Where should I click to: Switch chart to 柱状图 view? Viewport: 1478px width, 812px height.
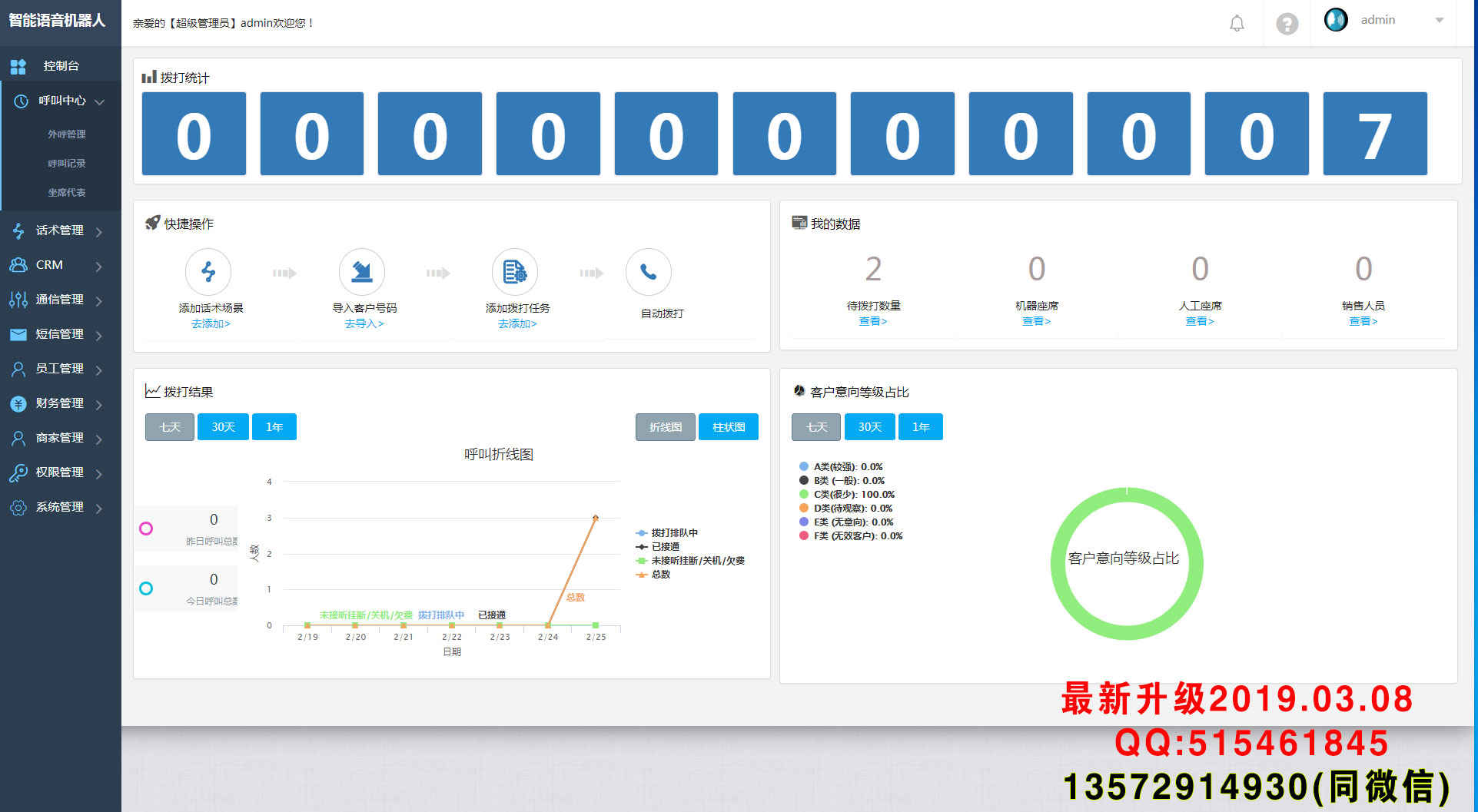point(729,427)
